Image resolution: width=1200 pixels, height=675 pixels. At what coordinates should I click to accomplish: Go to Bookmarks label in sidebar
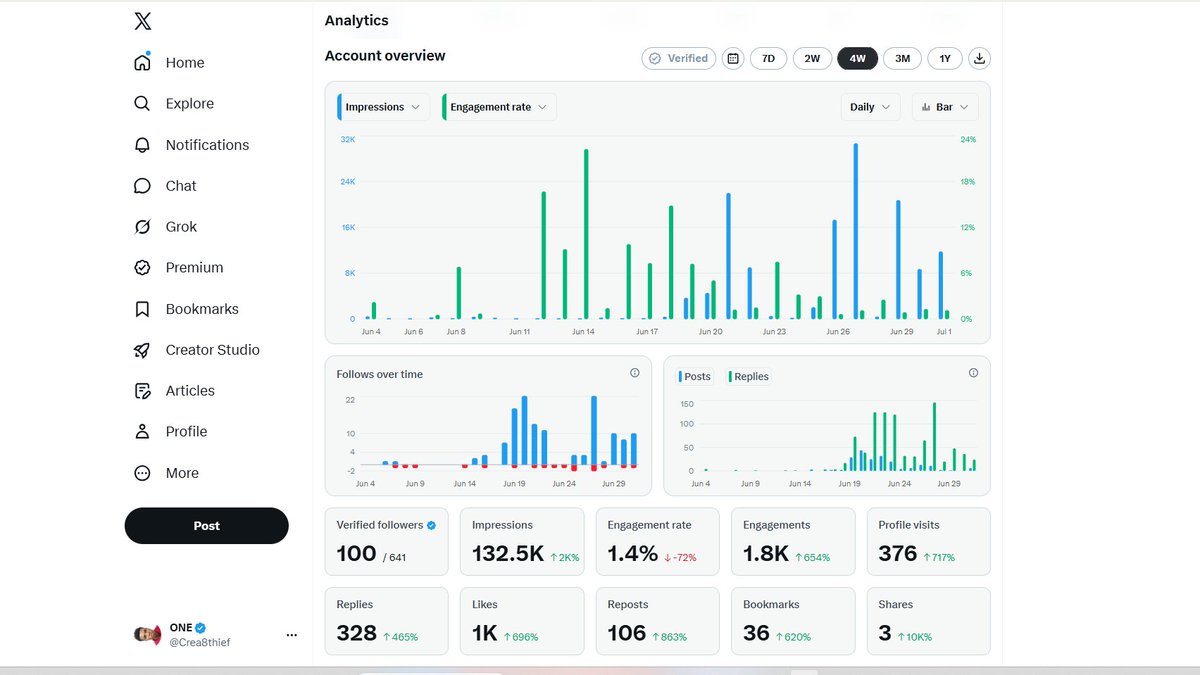click(202, 309)
